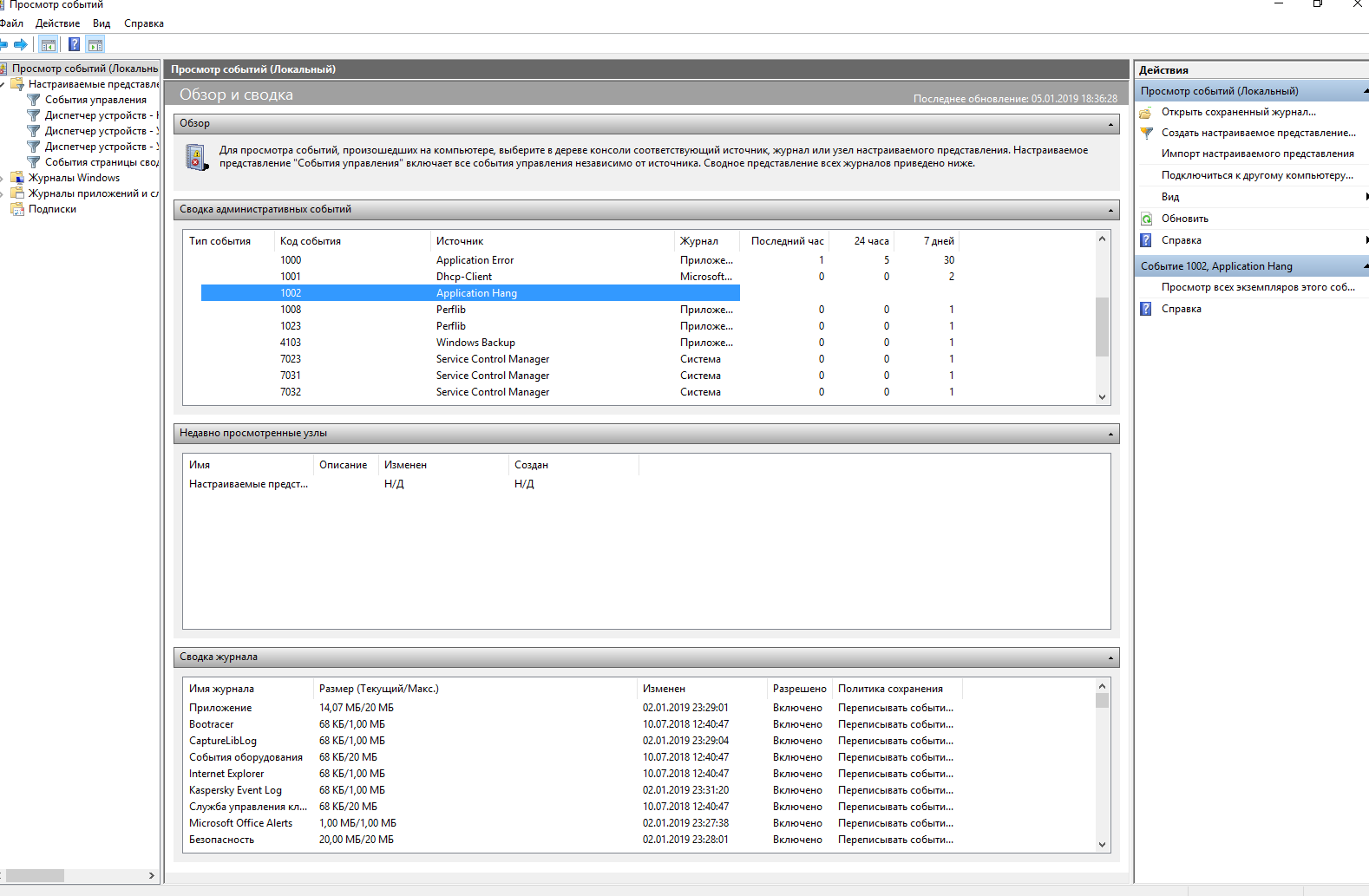1369x896 pixels.
Task: Select Microsoft Office Alerts log row
Action: pyautogui.click(x=571, y=823)
